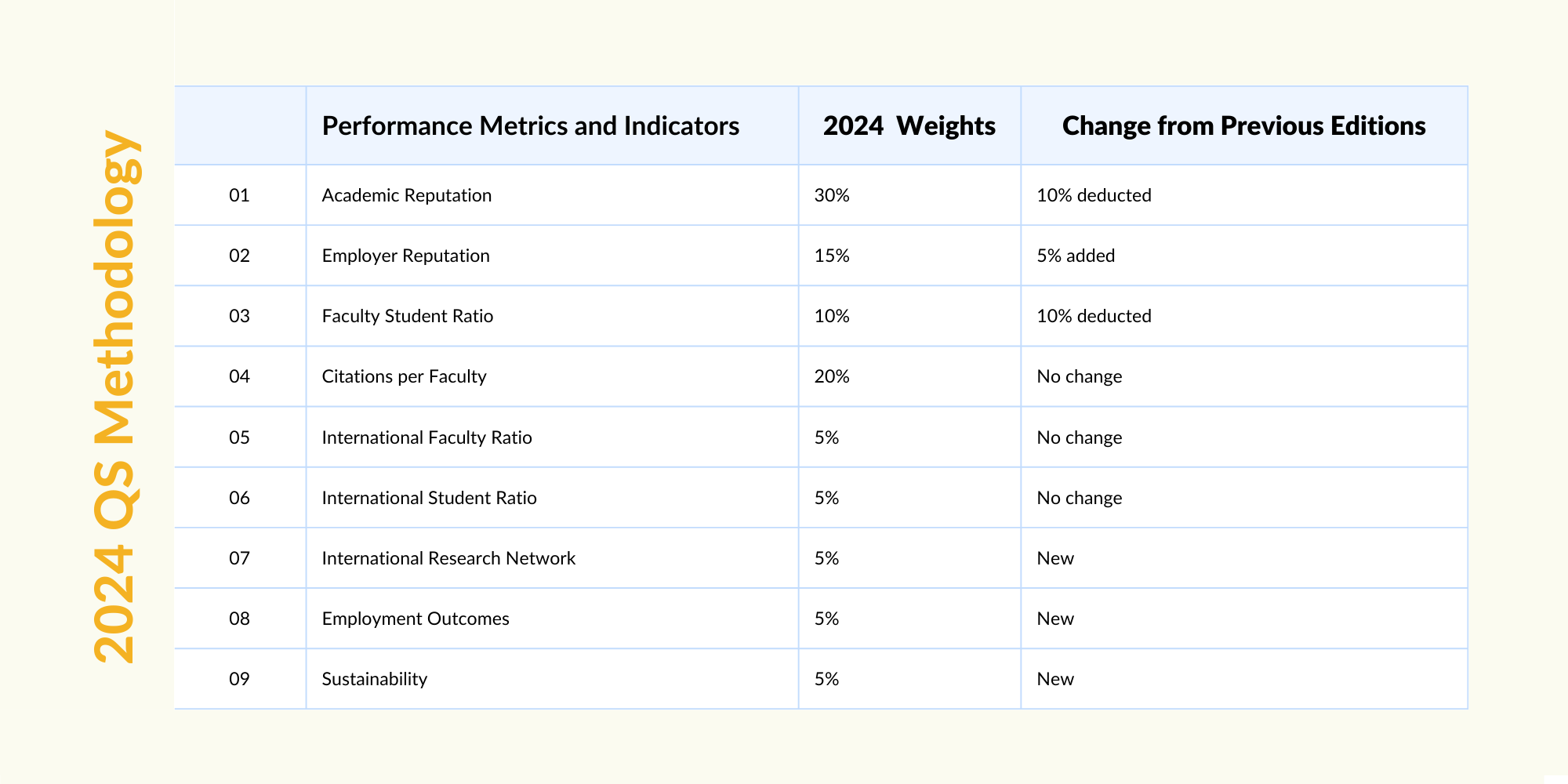Click the "Performance Metrics and Indicators" column header
Screen dimensions: 1568x784
[530, 126]
